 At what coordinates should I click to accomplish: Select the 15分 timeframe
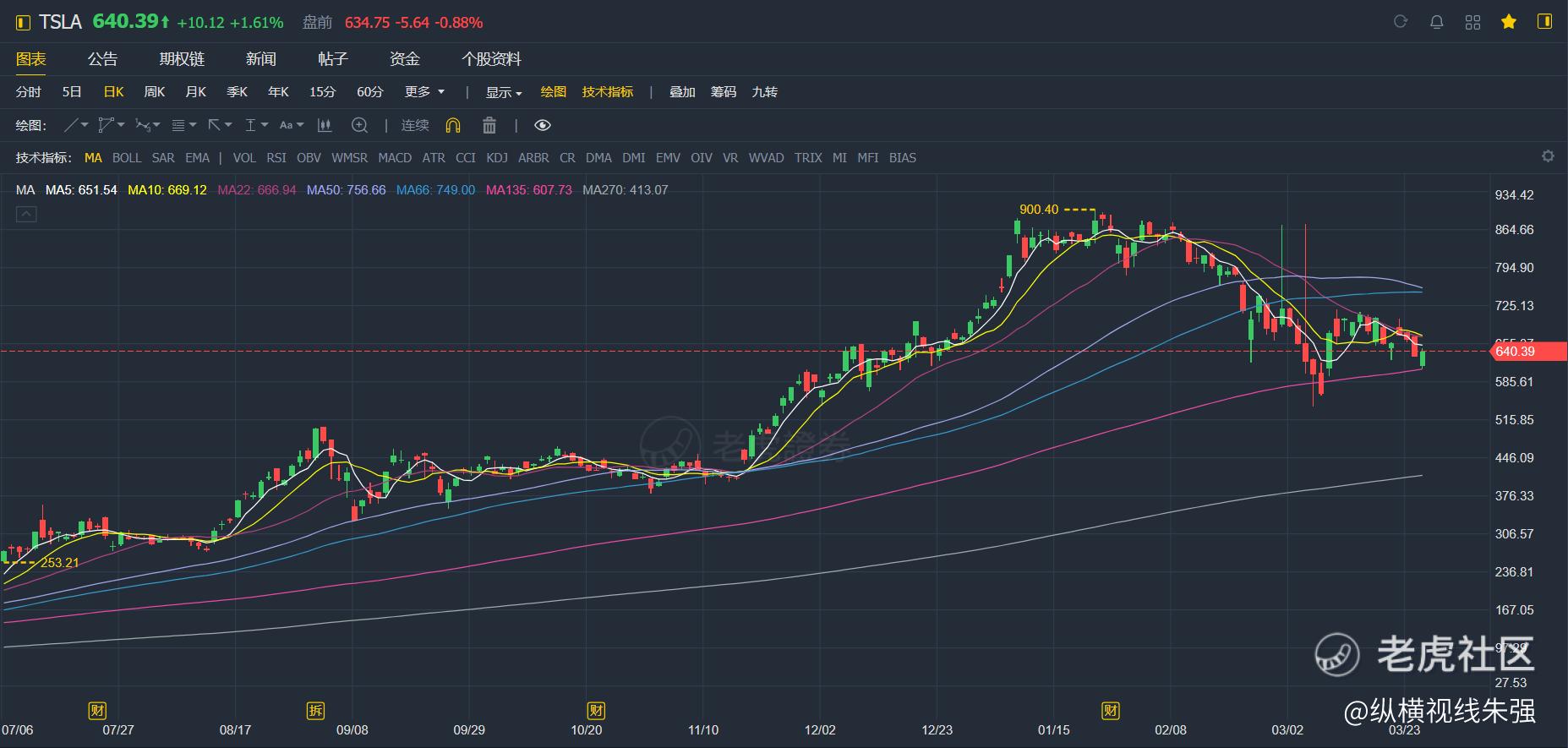point(322,91)
